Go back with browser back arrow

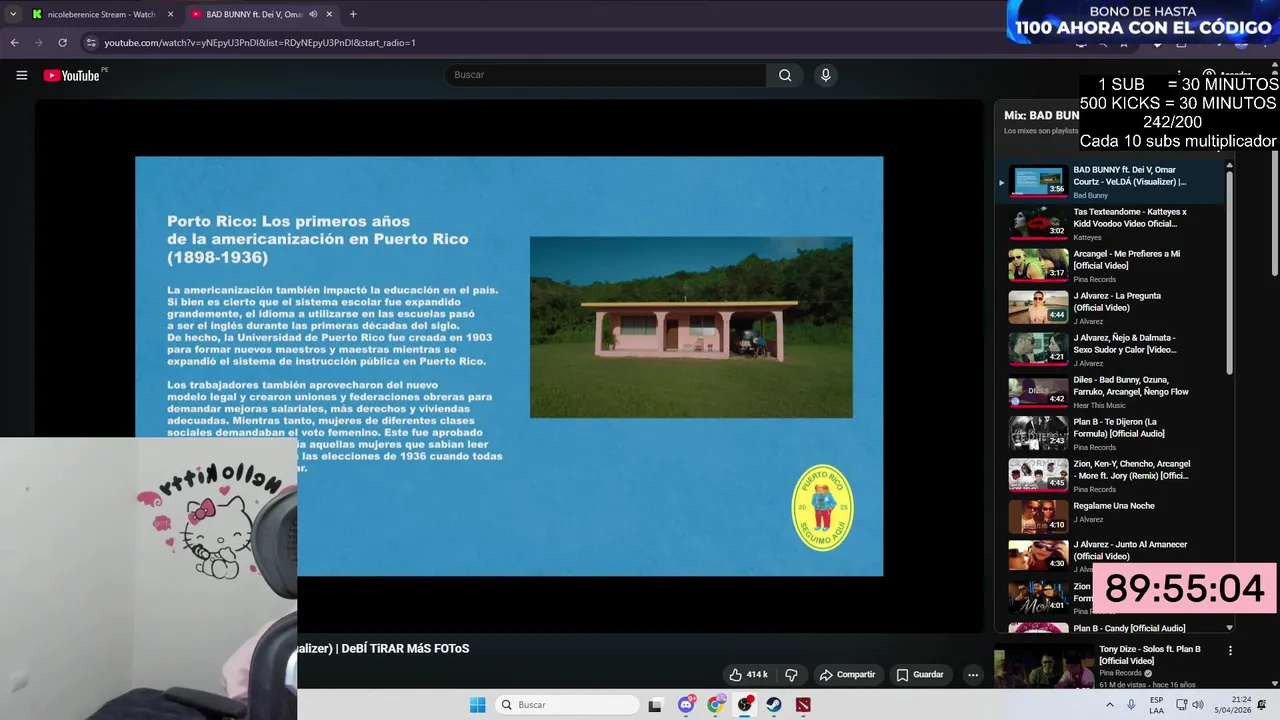pos(14,43)
